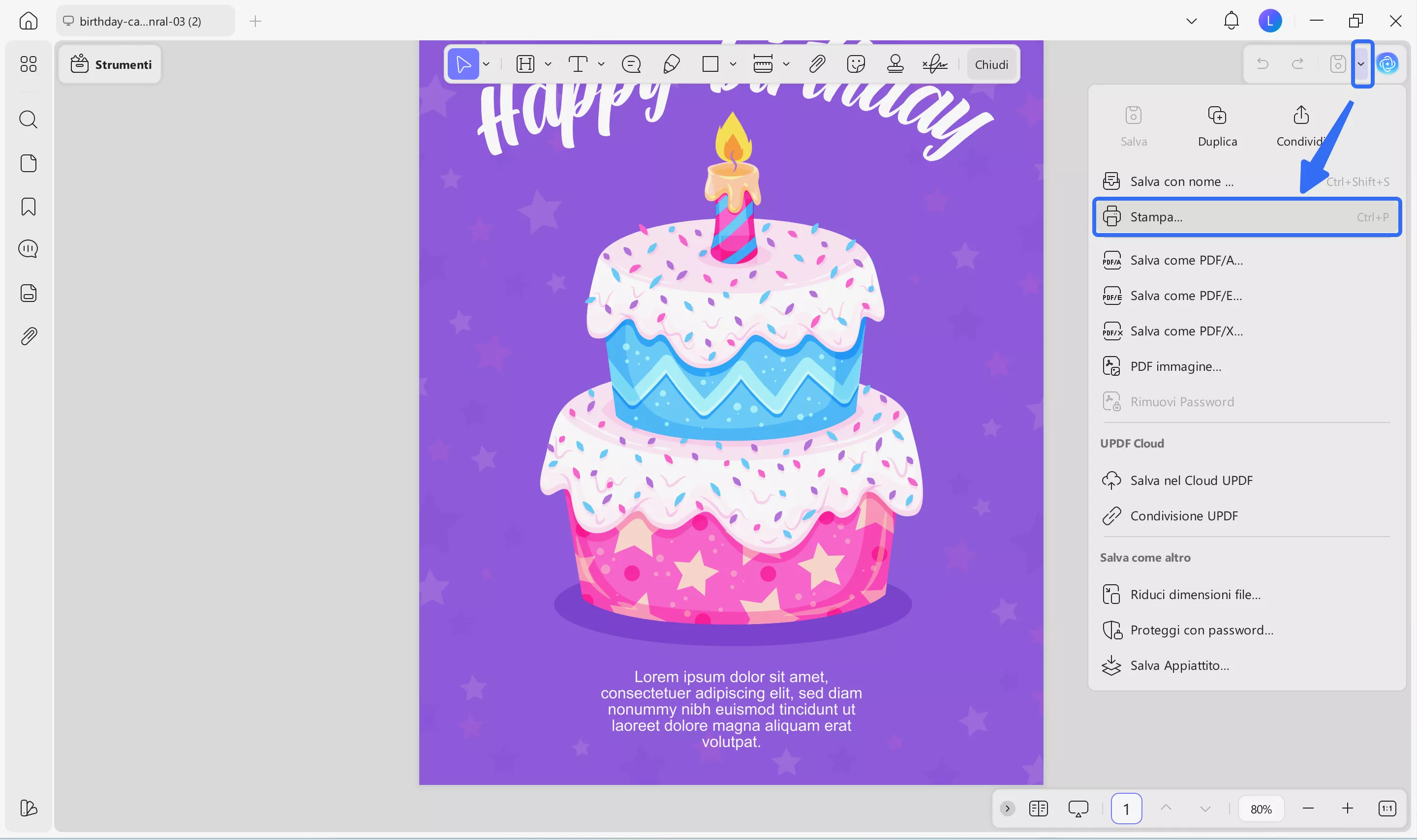Use the Attachment paperclip tool
The width and height of the screenshot is (1417, 840).
(x=817, y=64)
